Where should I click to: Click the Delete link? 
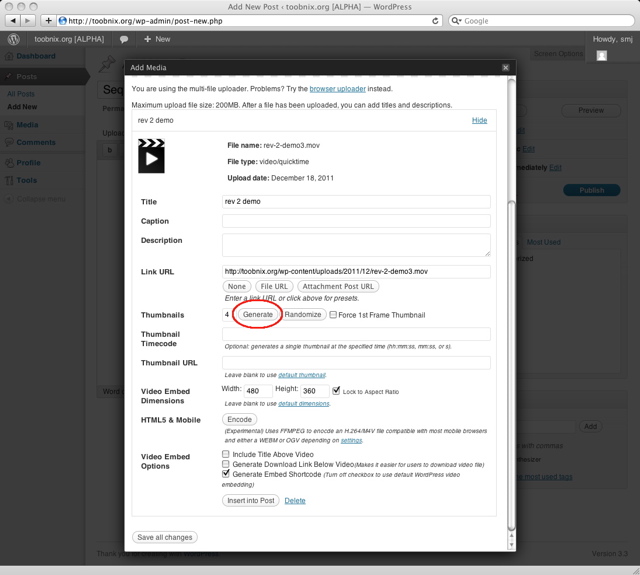(295, 501)
